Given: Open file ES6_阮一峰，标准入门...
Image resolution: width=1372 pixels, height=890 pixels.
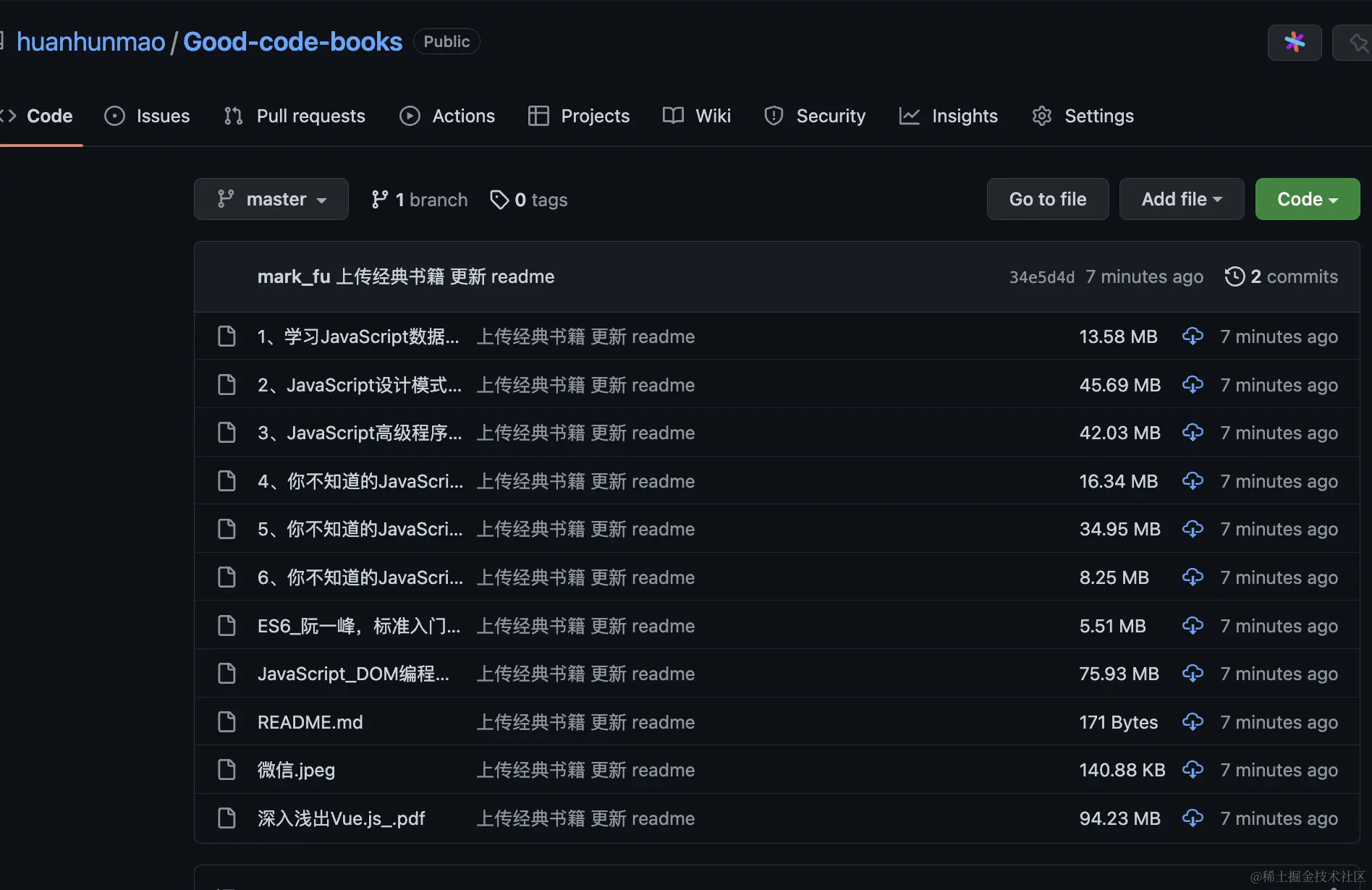Looking at the screenshot, I should pos(359,625).
